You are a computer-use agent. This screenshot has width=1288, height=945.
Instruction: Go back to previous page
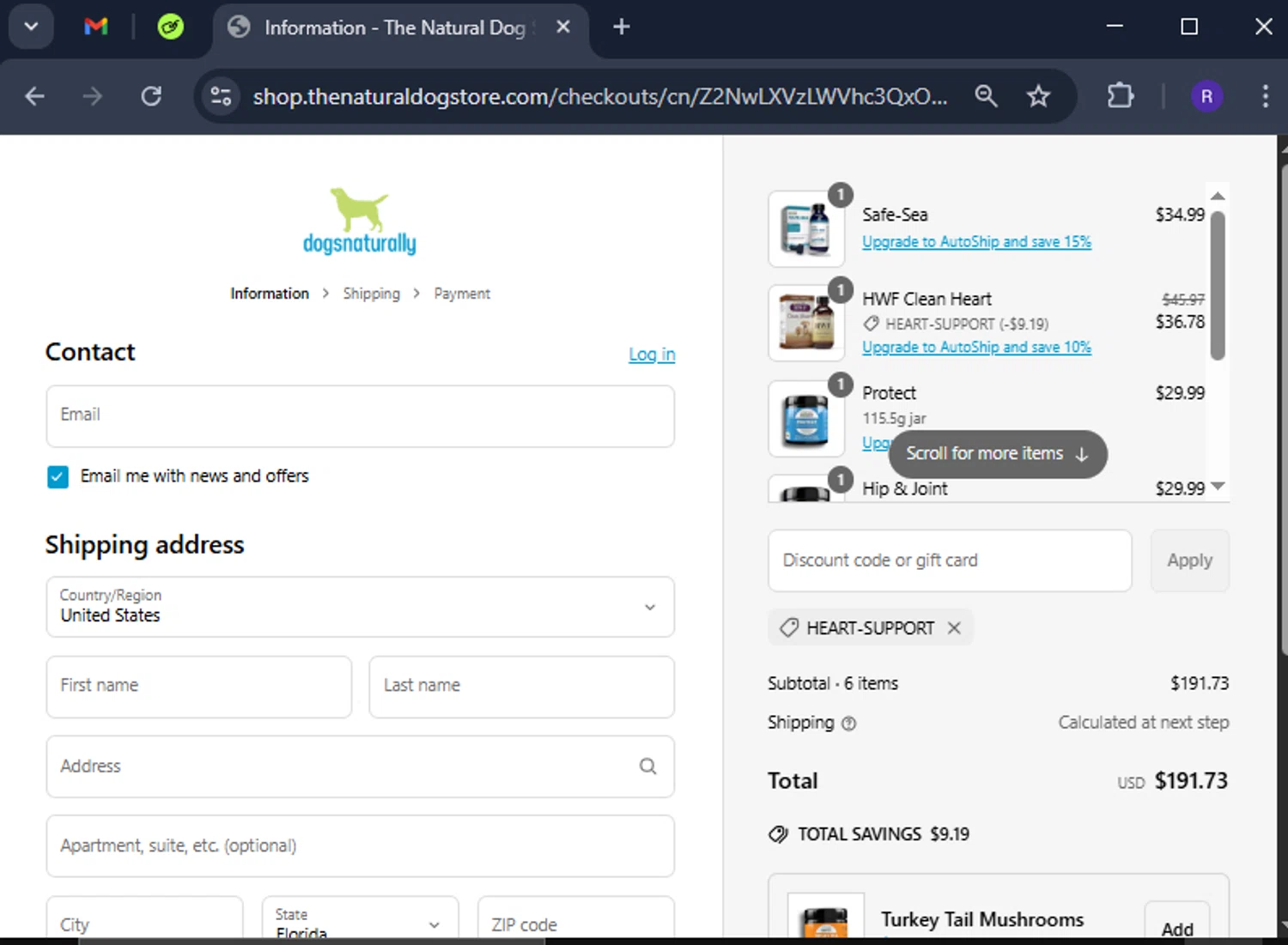coord(34,96)
